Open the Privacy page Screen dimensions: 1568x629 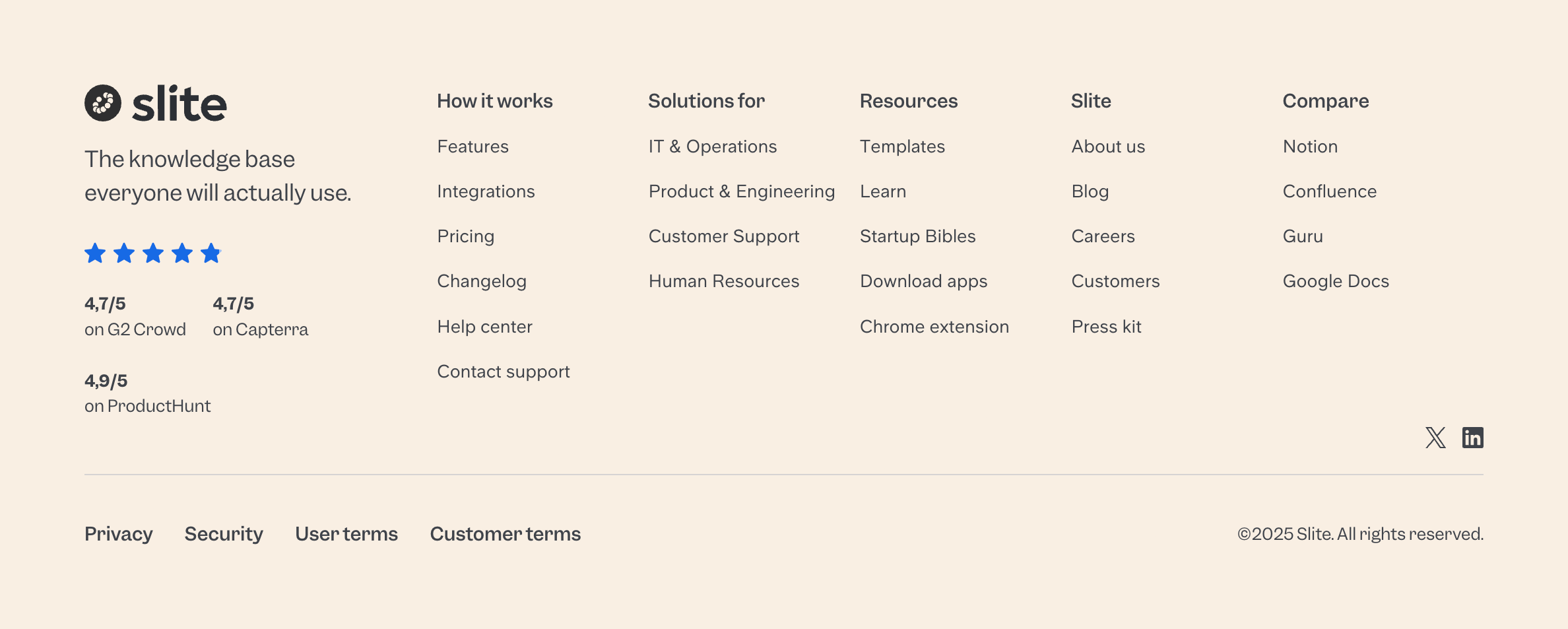coord(118,533)
